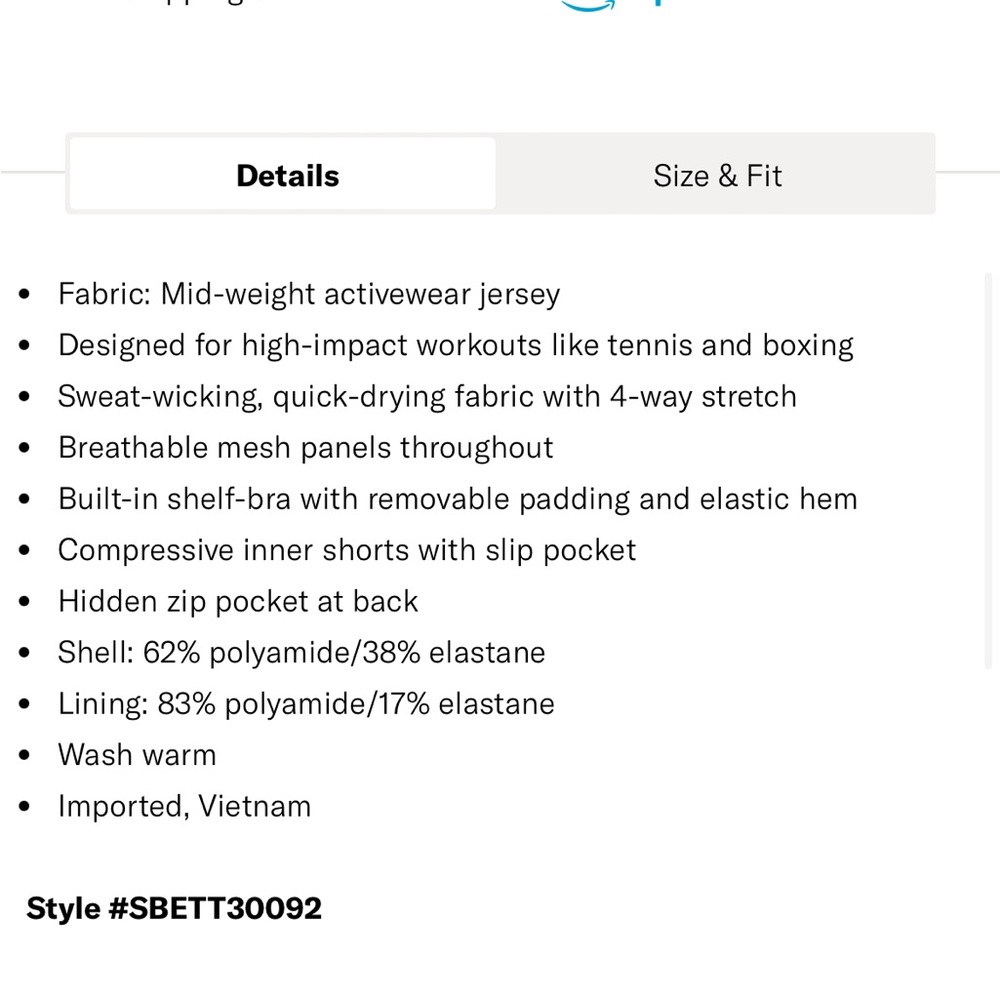The height and width of the screenshot is (1000, 1000).
Task: Click the Style #SBETT30092 text
Action: [174, 908]
